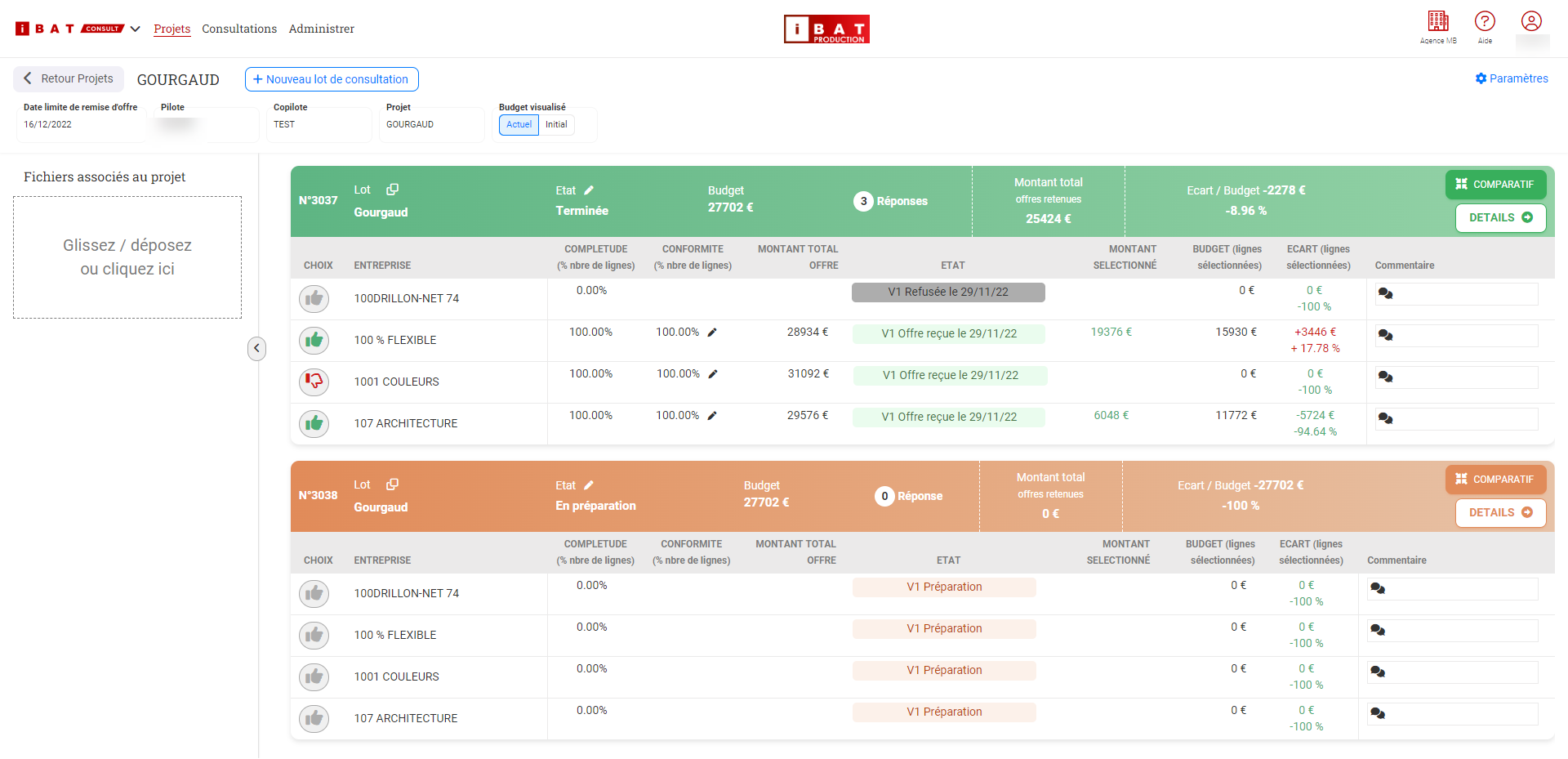
Task: Edit conformité pencil for 100 % FLEXIBLE
Action: pyautogui.click(x=712, y=333)
